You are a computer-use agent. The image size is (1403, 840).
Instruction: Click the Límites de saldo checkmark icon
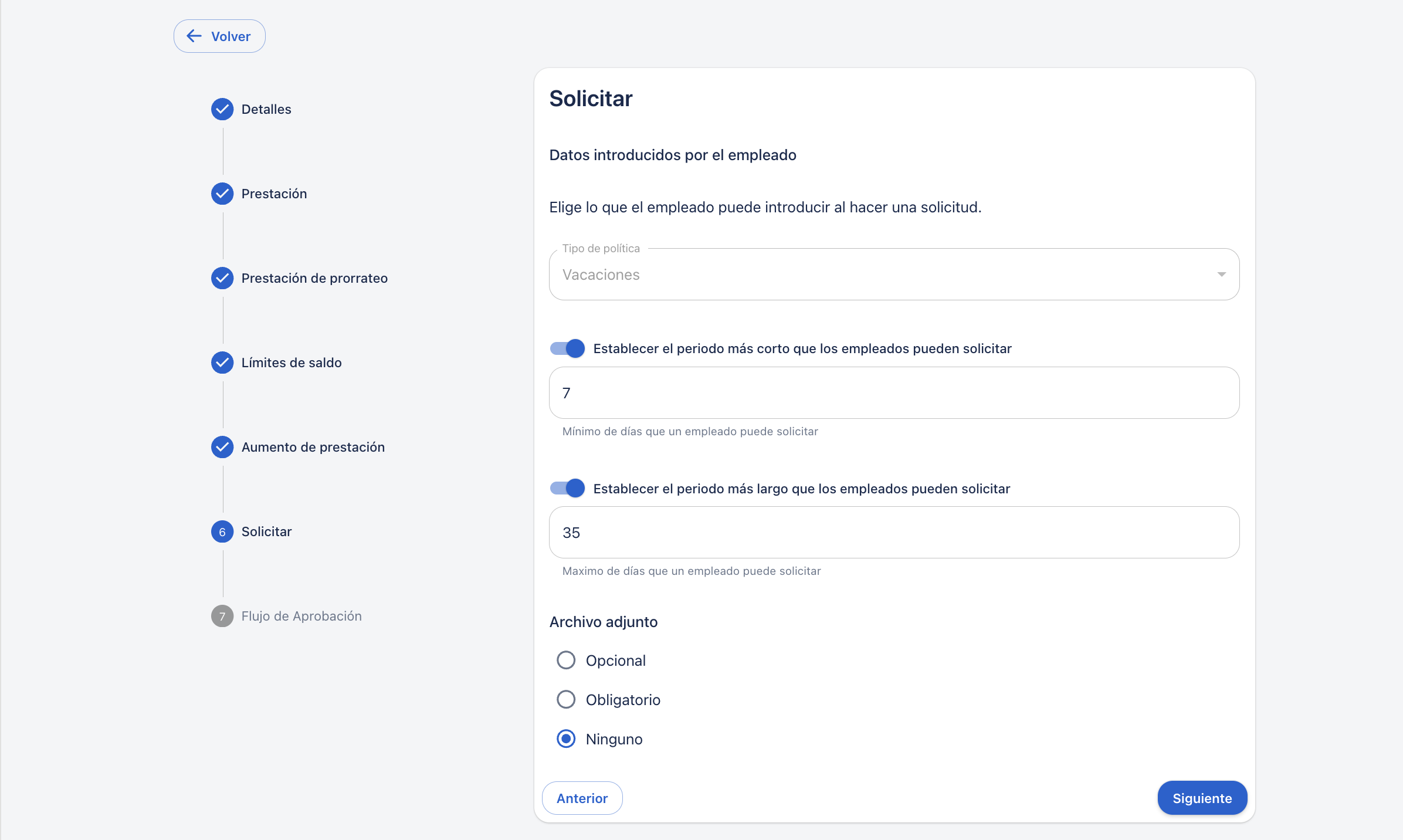tap(222, 363)
